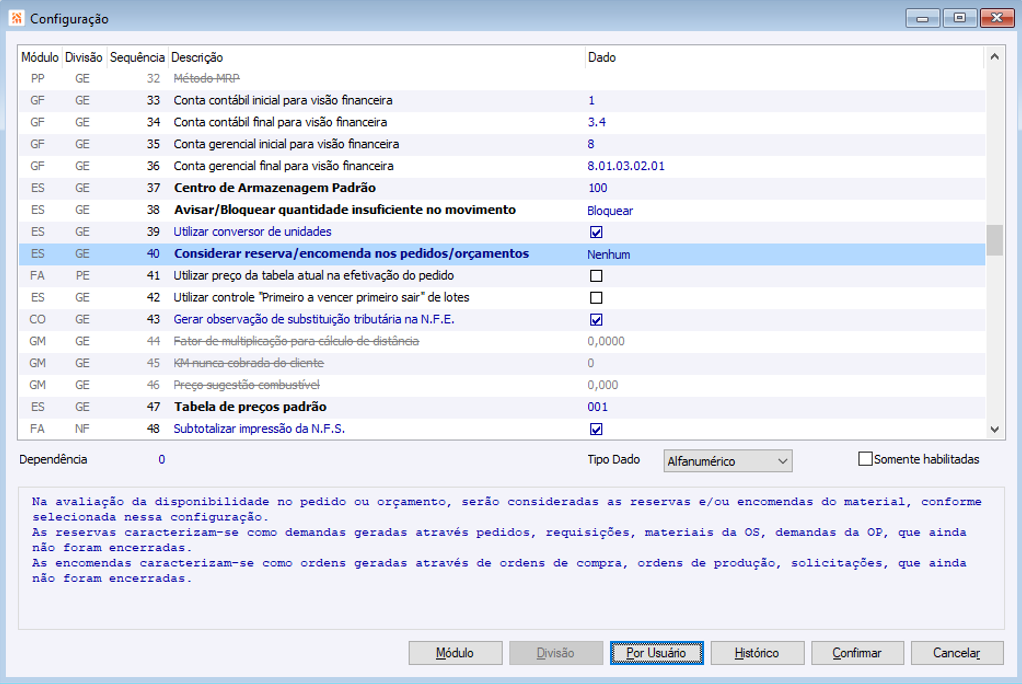Close the Configuração window
1022x684 pixels.
[x=997, y=18]
